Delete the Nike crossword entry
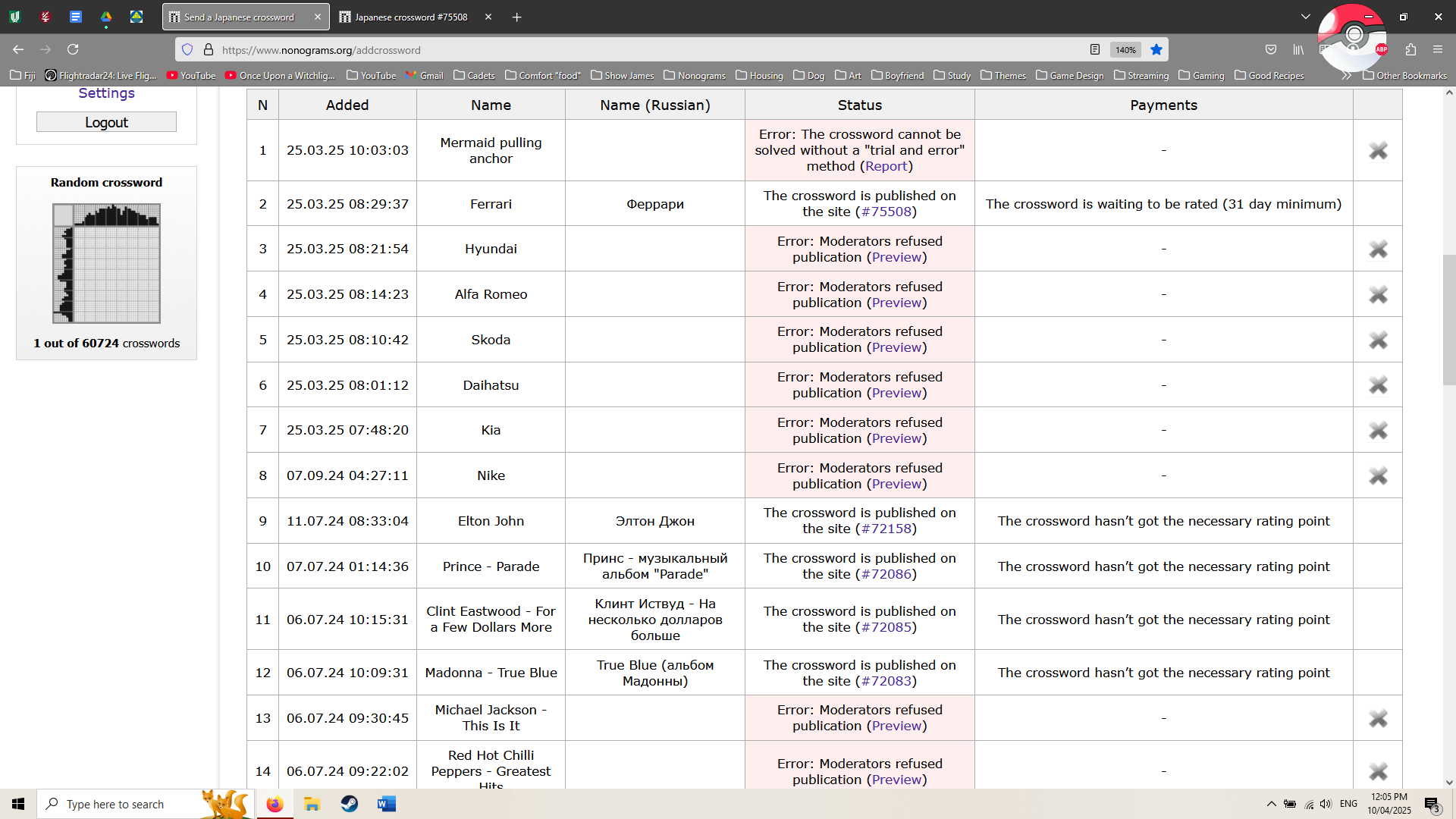The image size is (1456, 819). tap(1378, 476)
